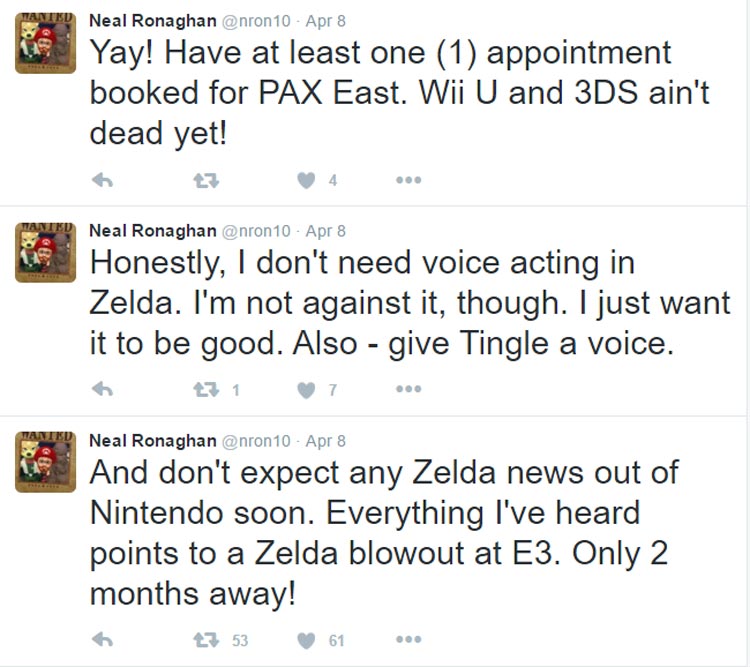This screenshot has width=750, height=667.
Task: Open more options on PAX East tweet
Action: pos(408,181)
